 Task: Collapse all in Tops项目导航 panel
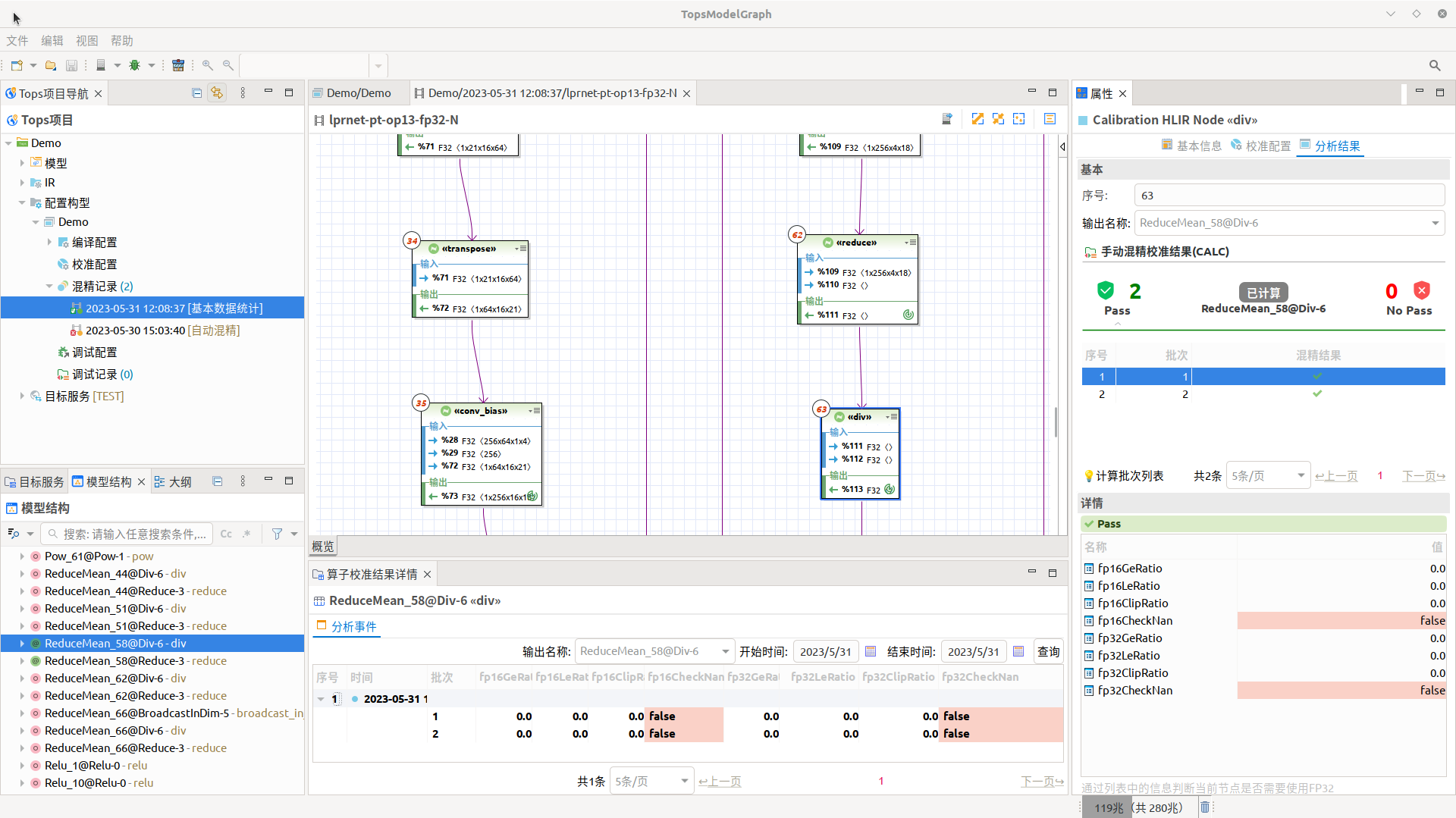(197, 92)
